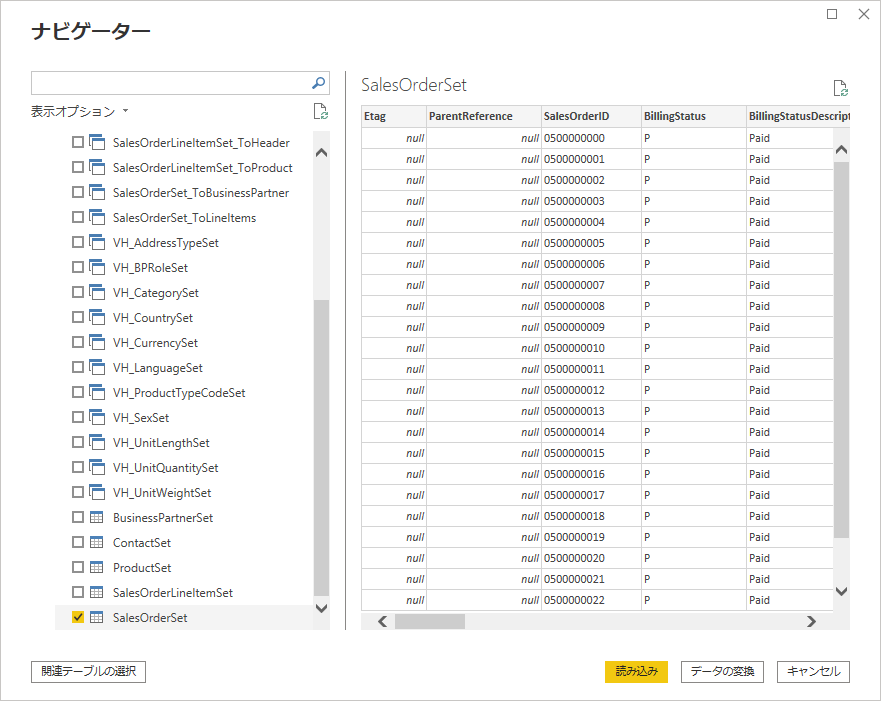This screenshot has width=881, height=701.
Task: Click the cell containing 0500000010
Action: [591, 348]
